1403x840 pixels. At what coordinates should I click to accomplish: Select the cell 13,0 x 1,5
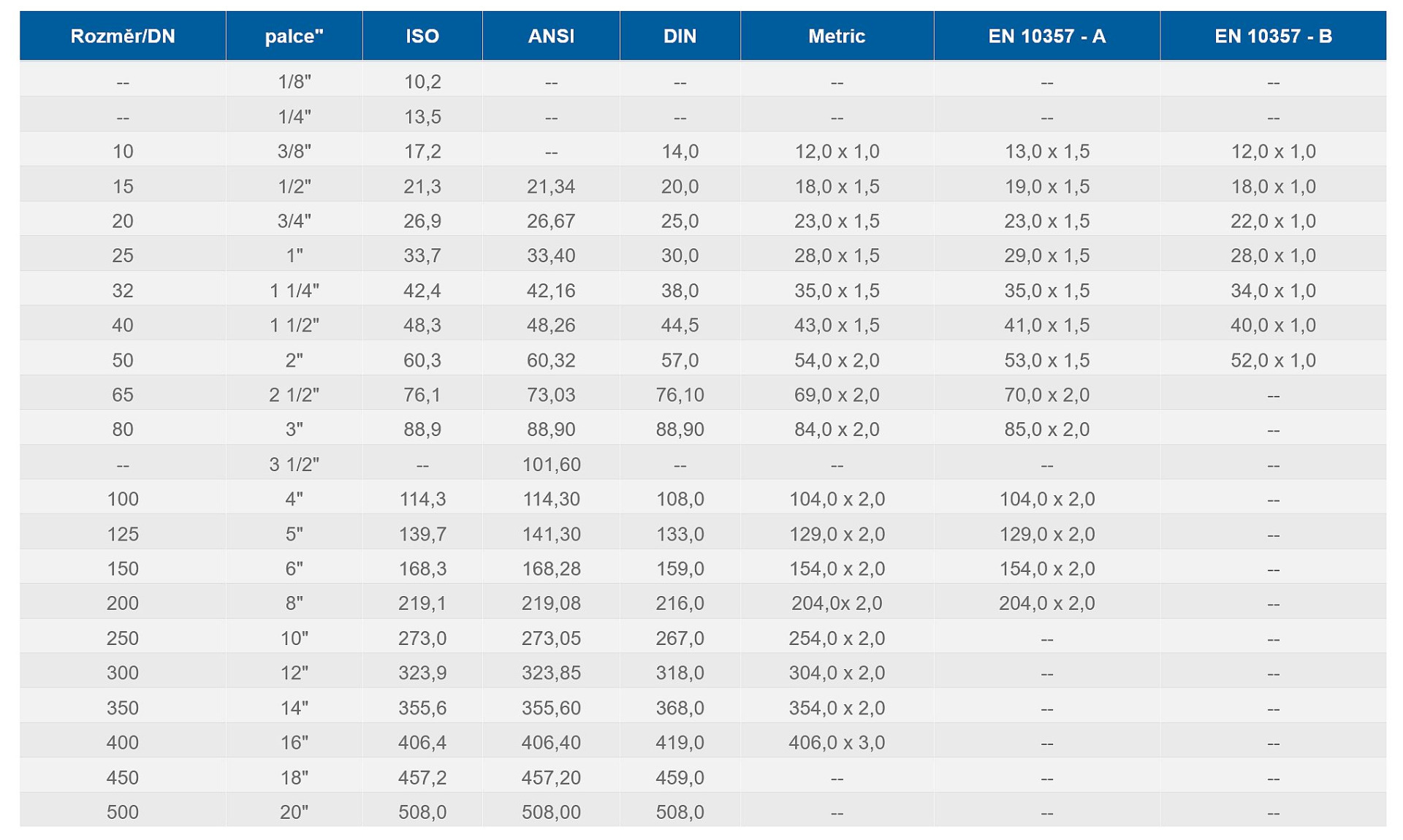pyautogui.click(x=1046, y=151)
